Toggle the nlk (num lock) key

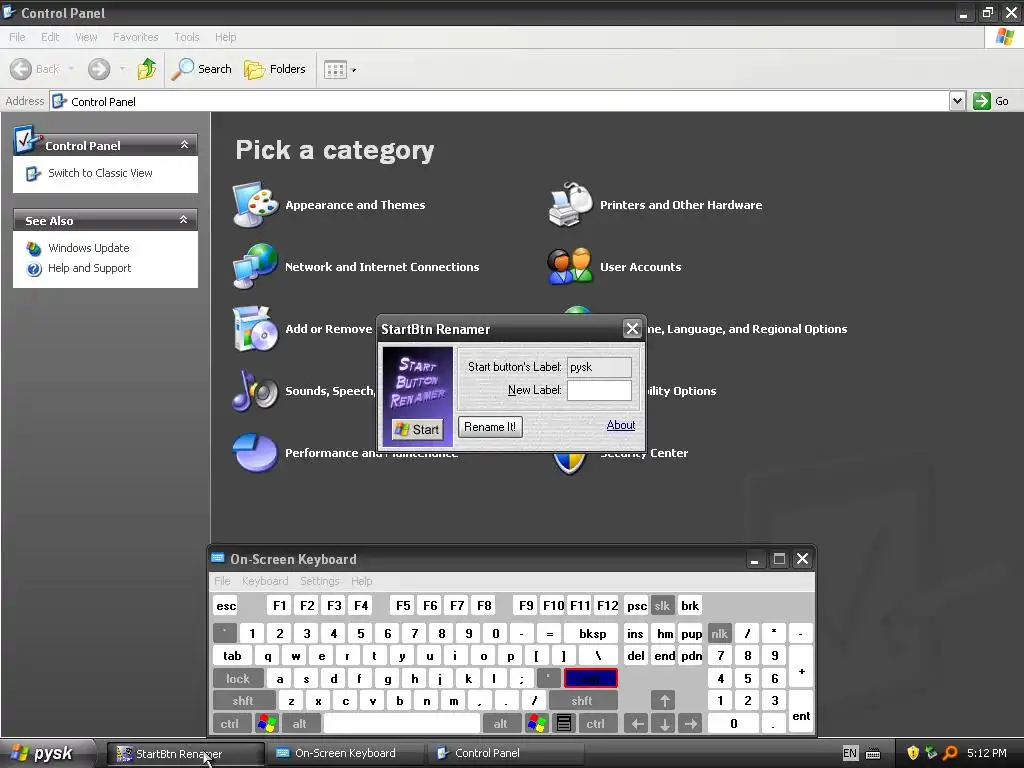pos(719,633)
